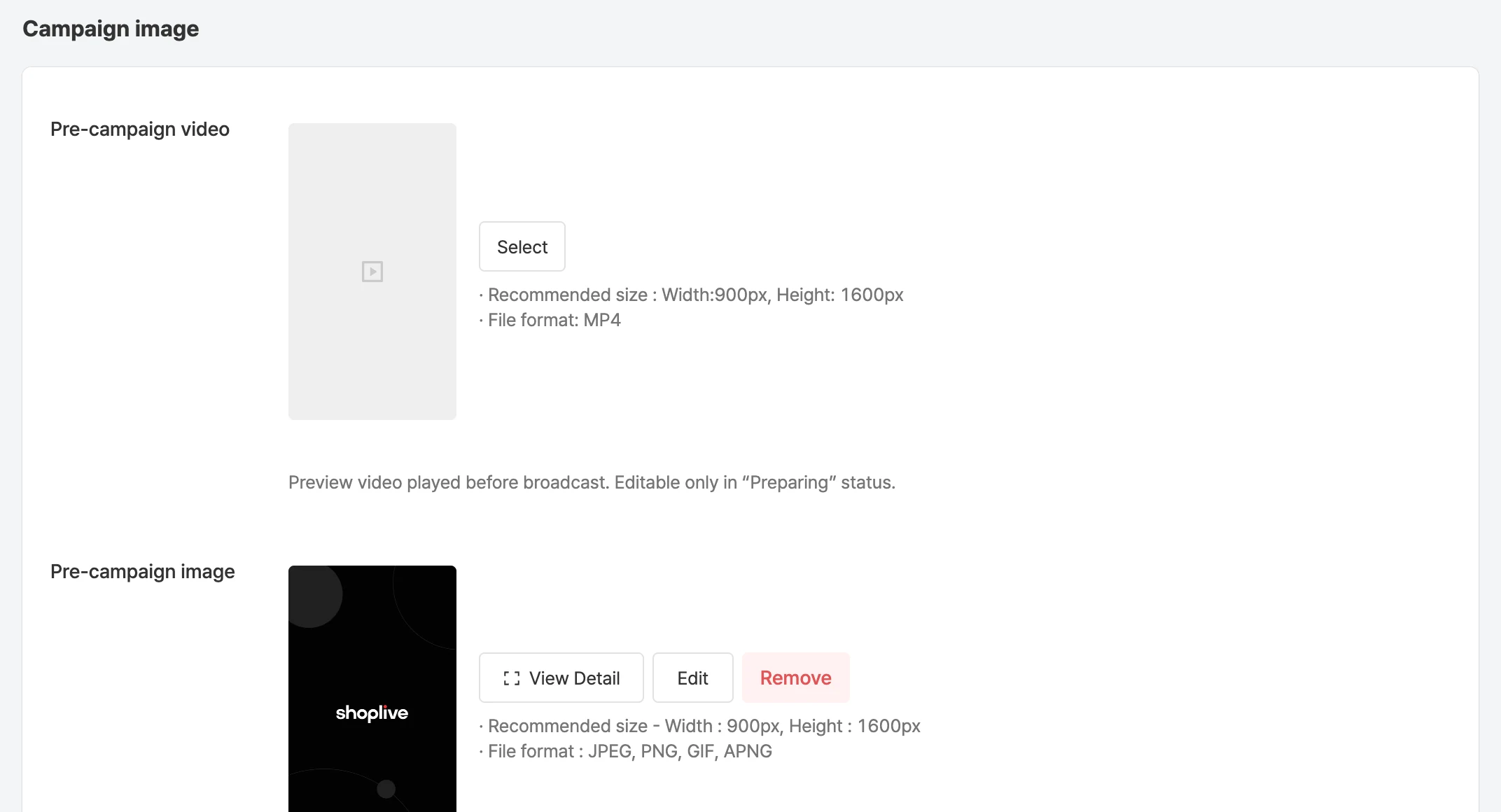Click the shoplive pre-campaign image thumbnail

click(372, 689)
